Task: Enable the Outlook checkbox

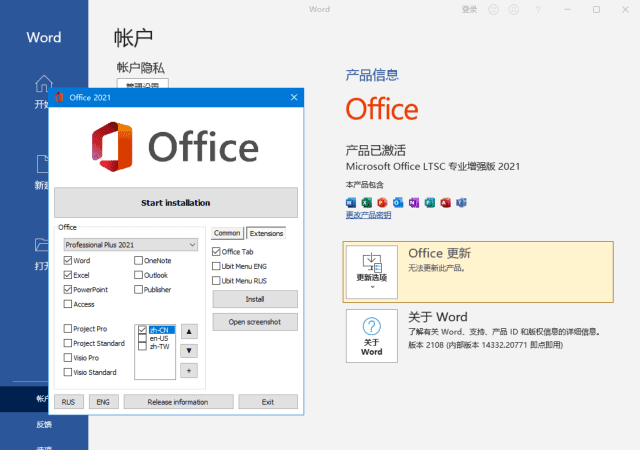Action: coord(138,275)
